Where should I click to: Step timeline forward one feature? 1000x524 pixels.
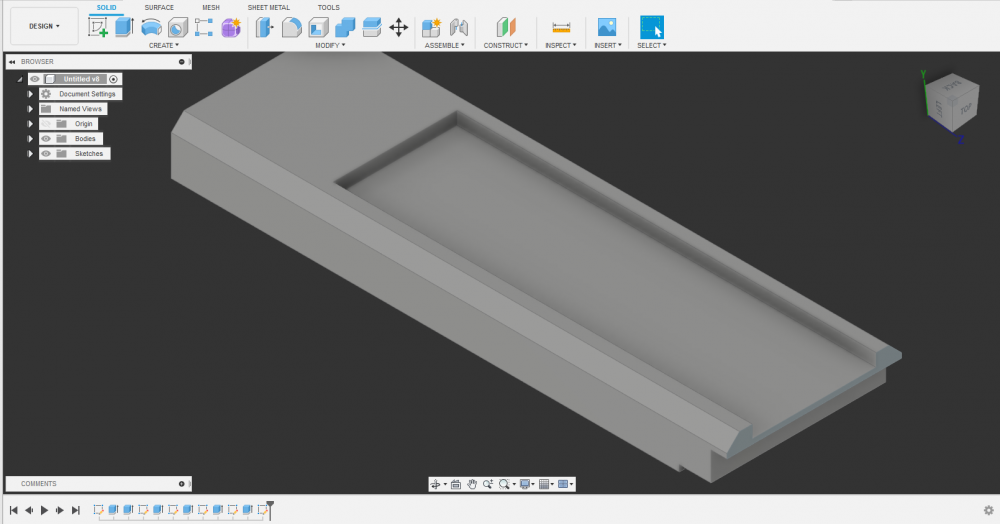pos(59,510)
